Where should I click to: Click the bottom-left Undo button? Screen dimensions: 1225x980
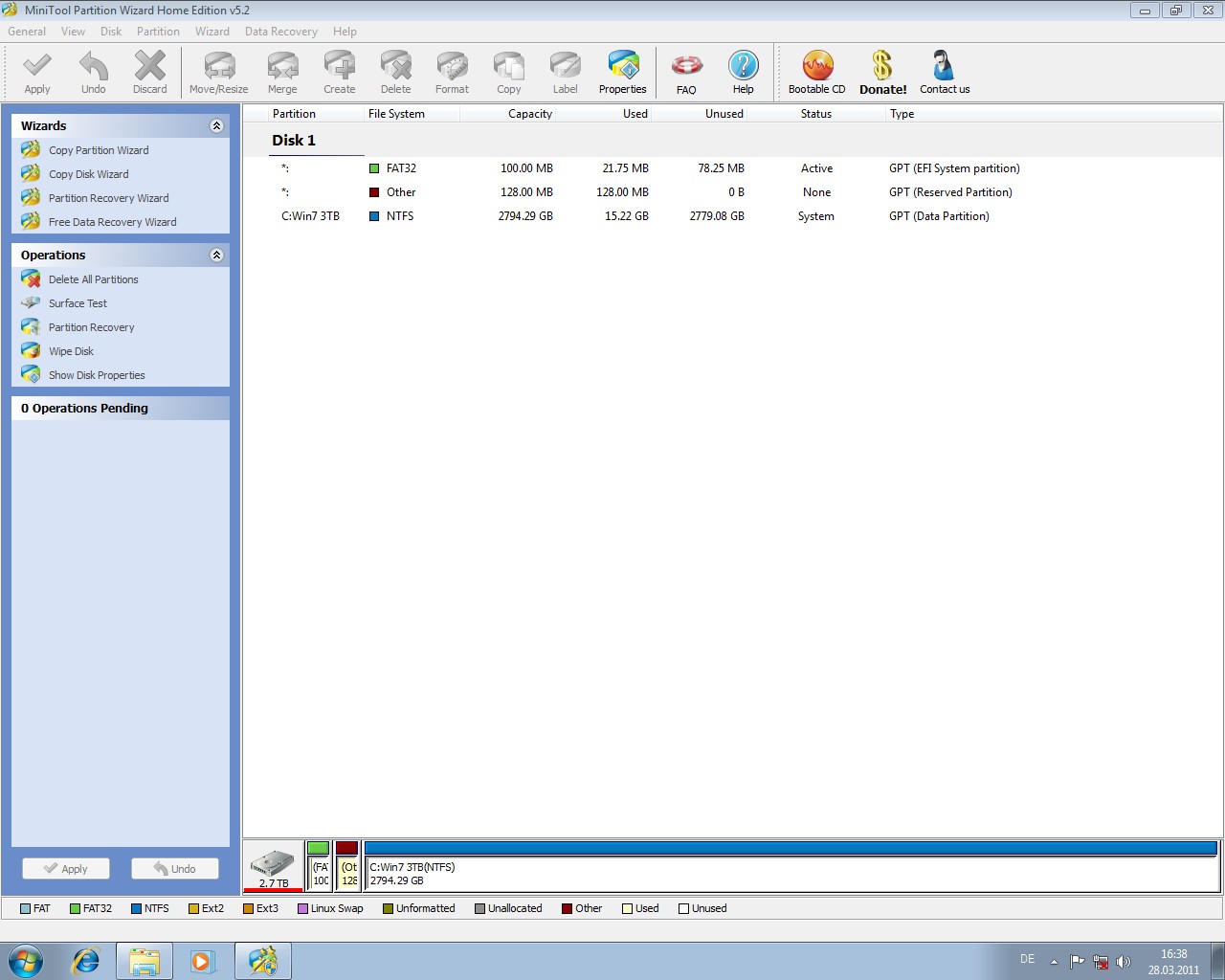pos(175,868)
